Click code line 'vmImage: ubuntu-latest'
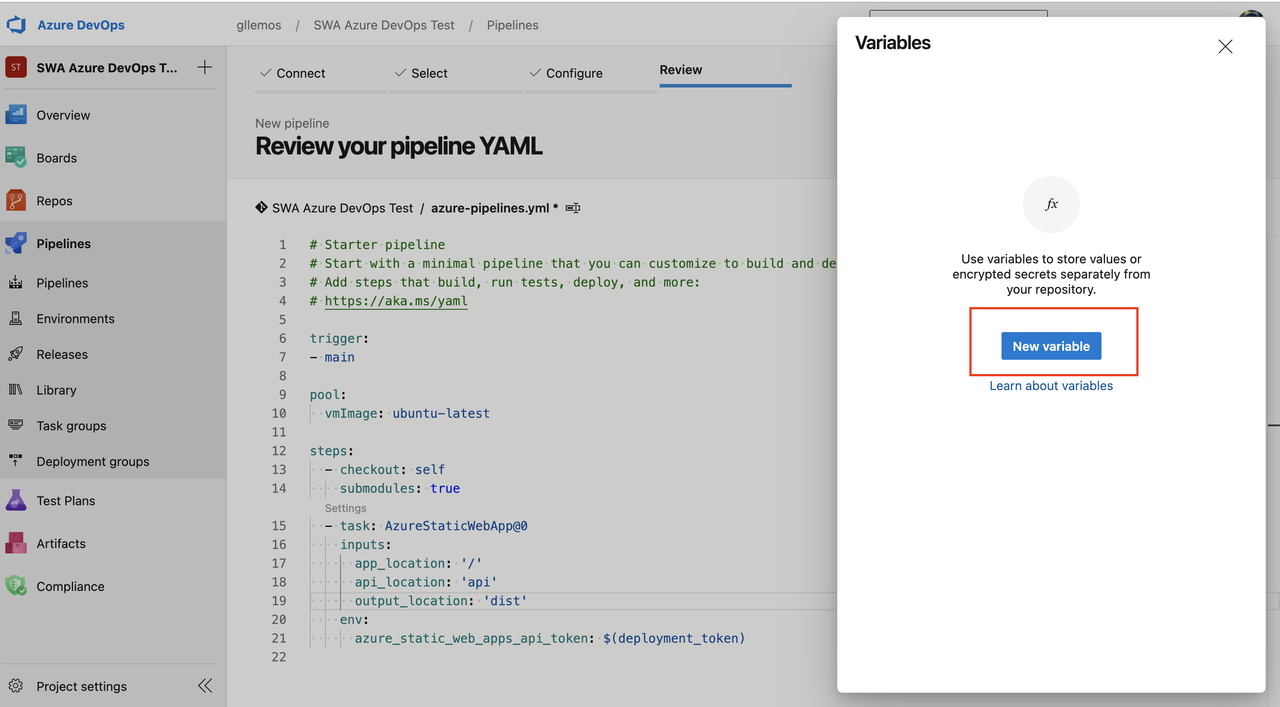1280x707 pixels. click(x=407, y=413)
